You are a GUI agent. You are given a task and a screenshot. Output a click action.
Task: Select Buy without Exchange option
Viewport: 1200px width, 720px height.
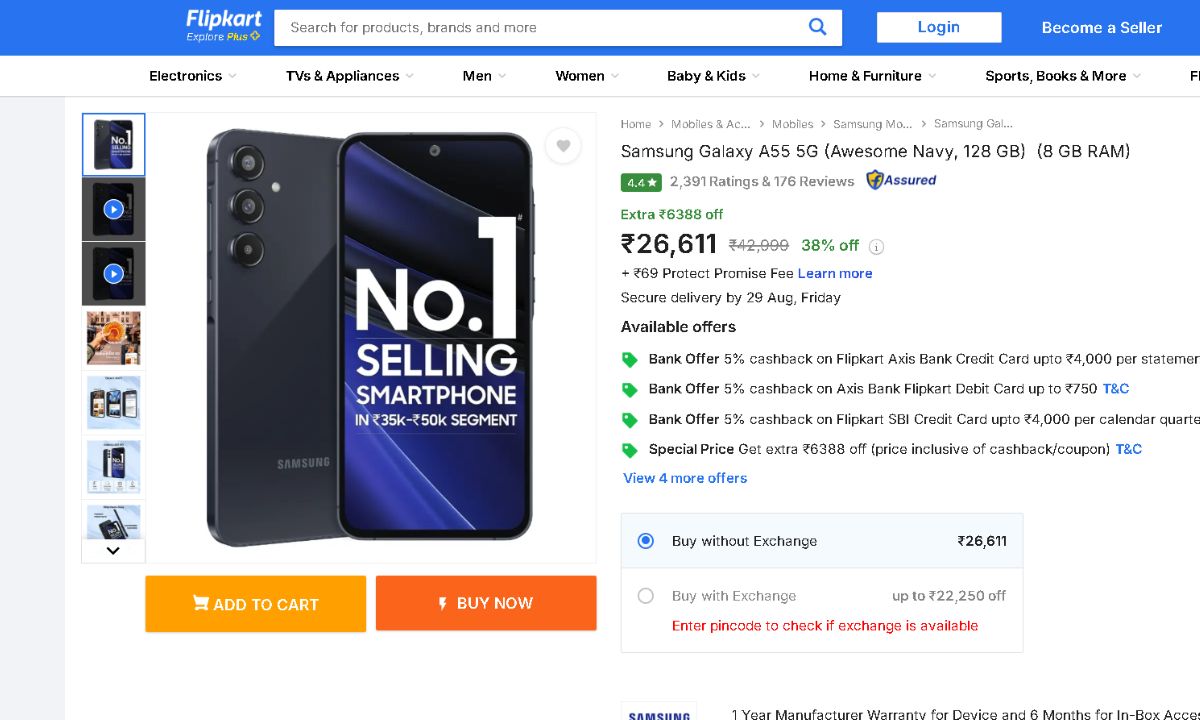(x=646, y=541)
